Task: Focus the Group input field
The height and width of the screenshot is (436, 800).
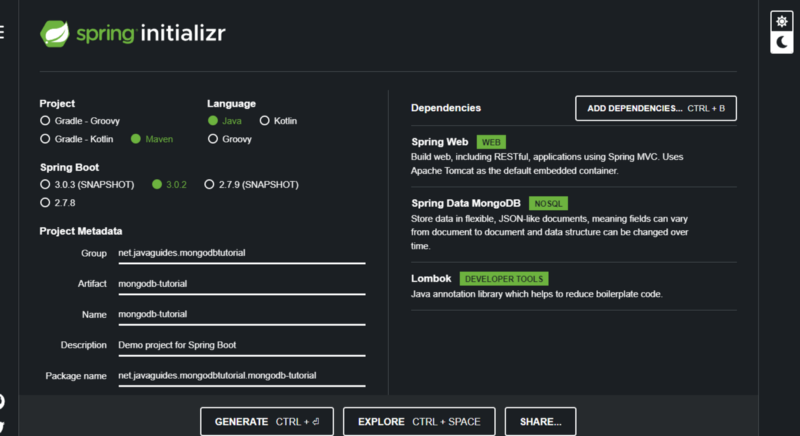Action: (242, 253)
